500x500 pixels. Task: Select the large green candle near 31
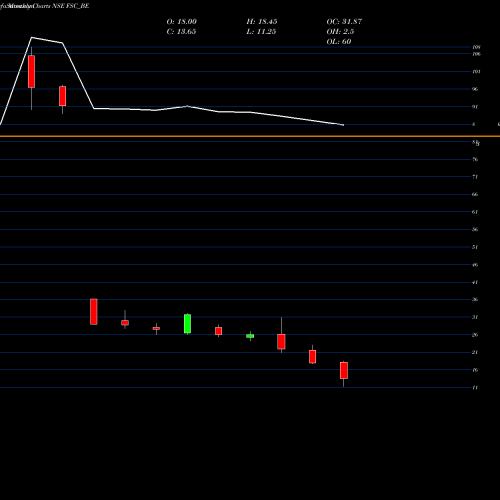point(188,324)
